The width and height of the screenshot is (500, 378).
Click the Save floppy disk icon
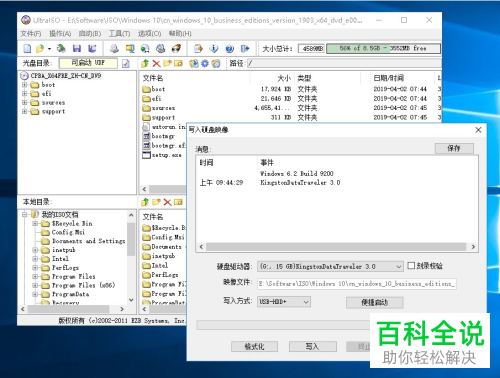(77, 49)
